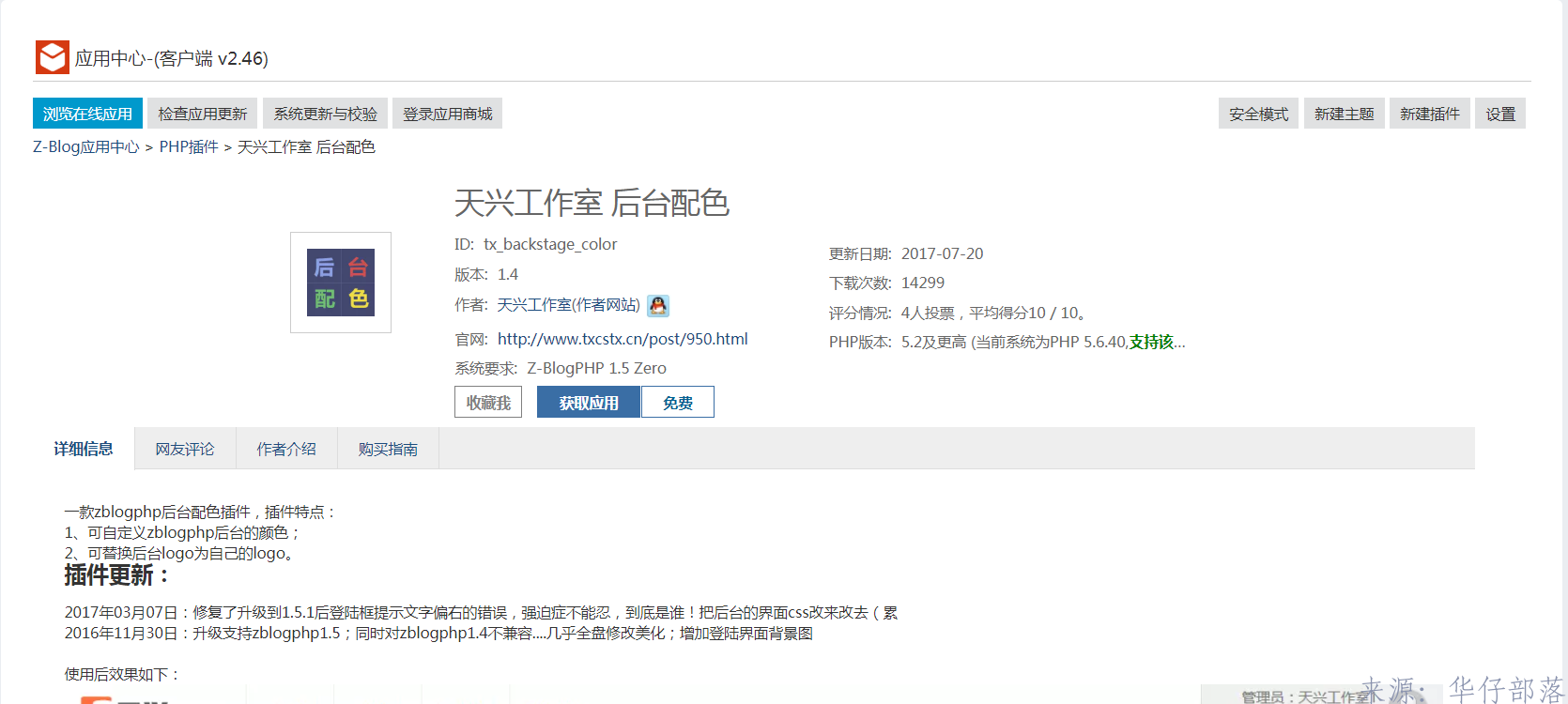Click the 插件更新 heading

(x=116, y=574)
